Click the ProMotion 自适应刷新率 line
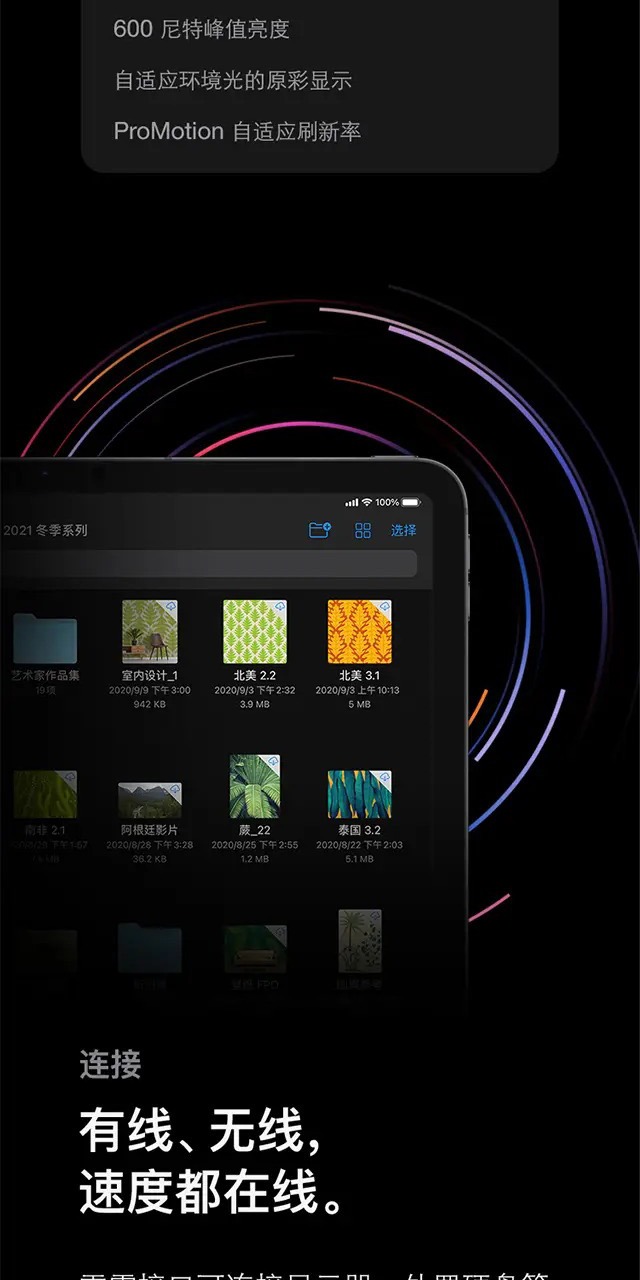 [x=238, y=131]
